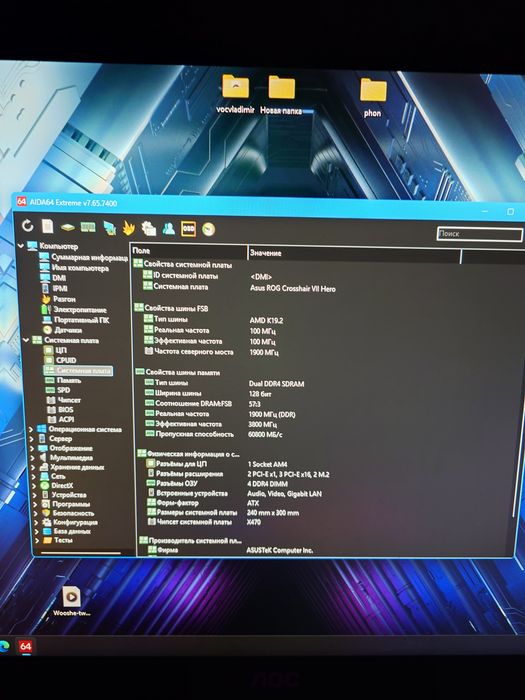
Task: Expand the Программы tree node
Action: pos(35,504)
